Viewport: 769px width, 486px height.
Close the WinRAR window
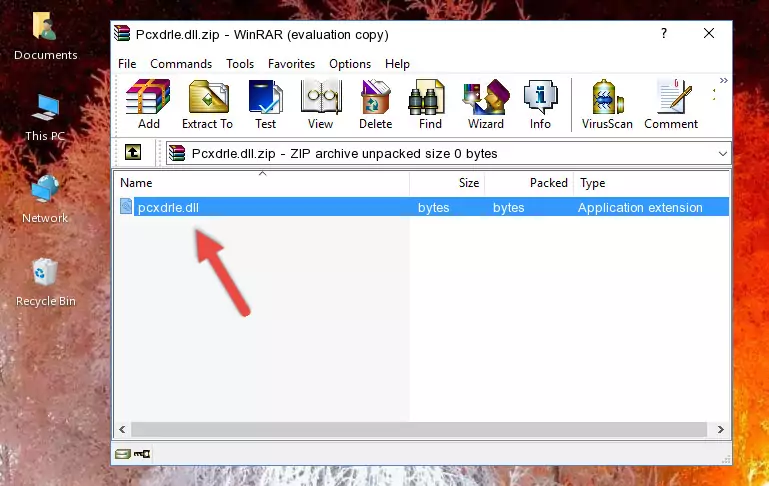(709, 33)
